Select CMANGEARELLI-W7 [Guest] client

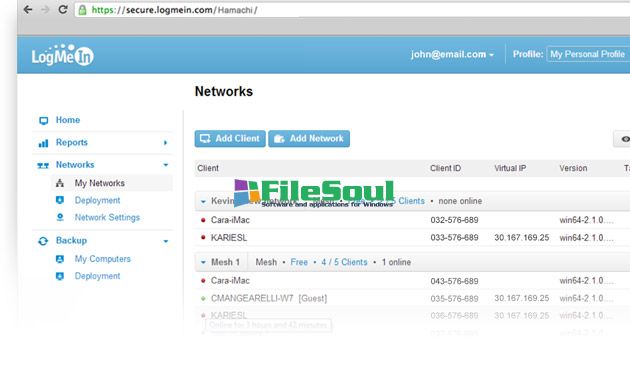269,298
